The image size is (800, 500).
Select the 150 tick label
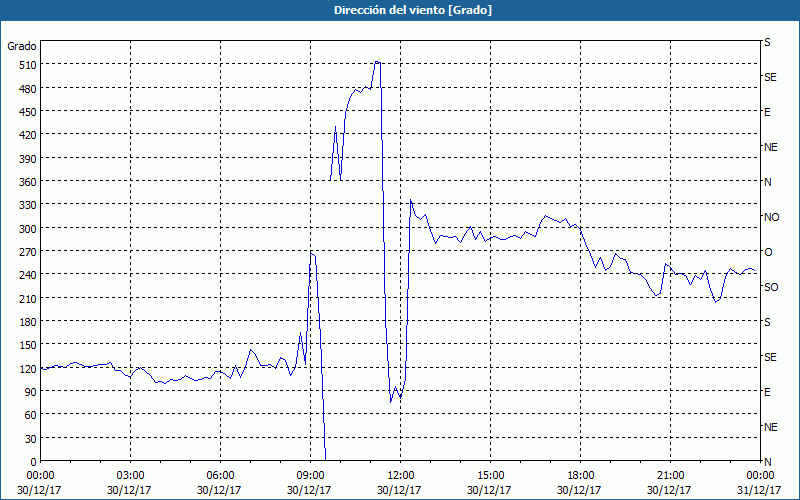coord(27,345)
